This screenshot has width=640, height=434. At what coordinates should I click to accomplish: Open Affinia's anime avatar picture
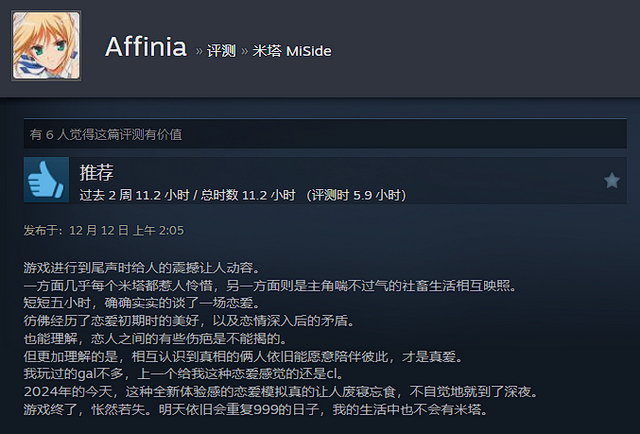point(46,46)
